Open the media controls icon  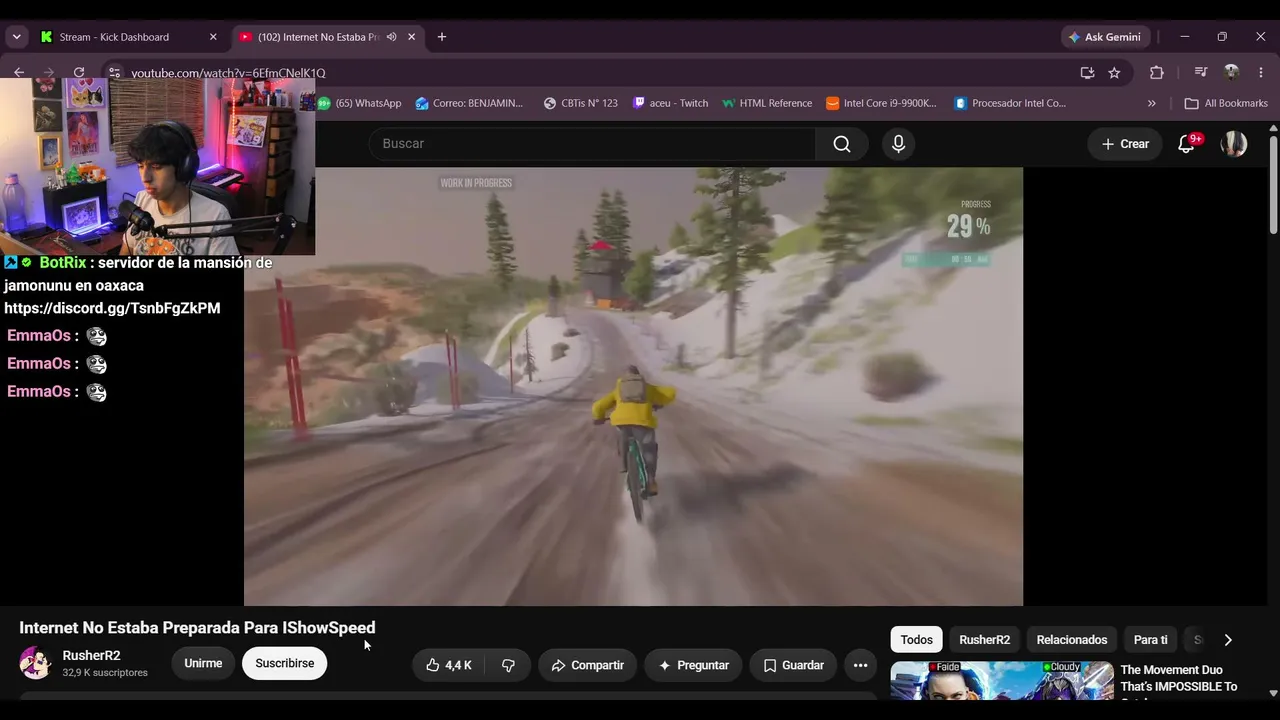tap(1201, 72)
